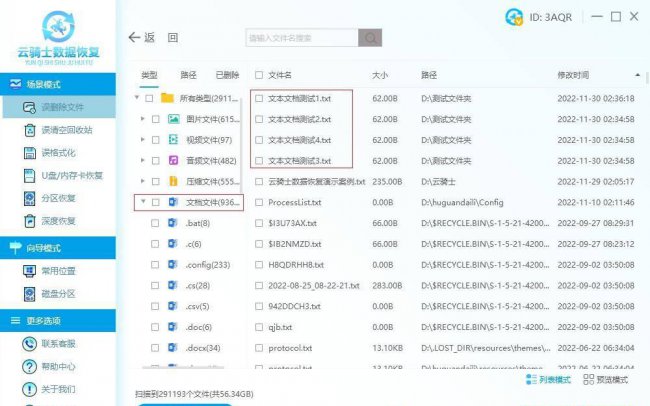Focus the file name search field
The height and width of the screenshot is (406, 650).
(x=302, y=38)
